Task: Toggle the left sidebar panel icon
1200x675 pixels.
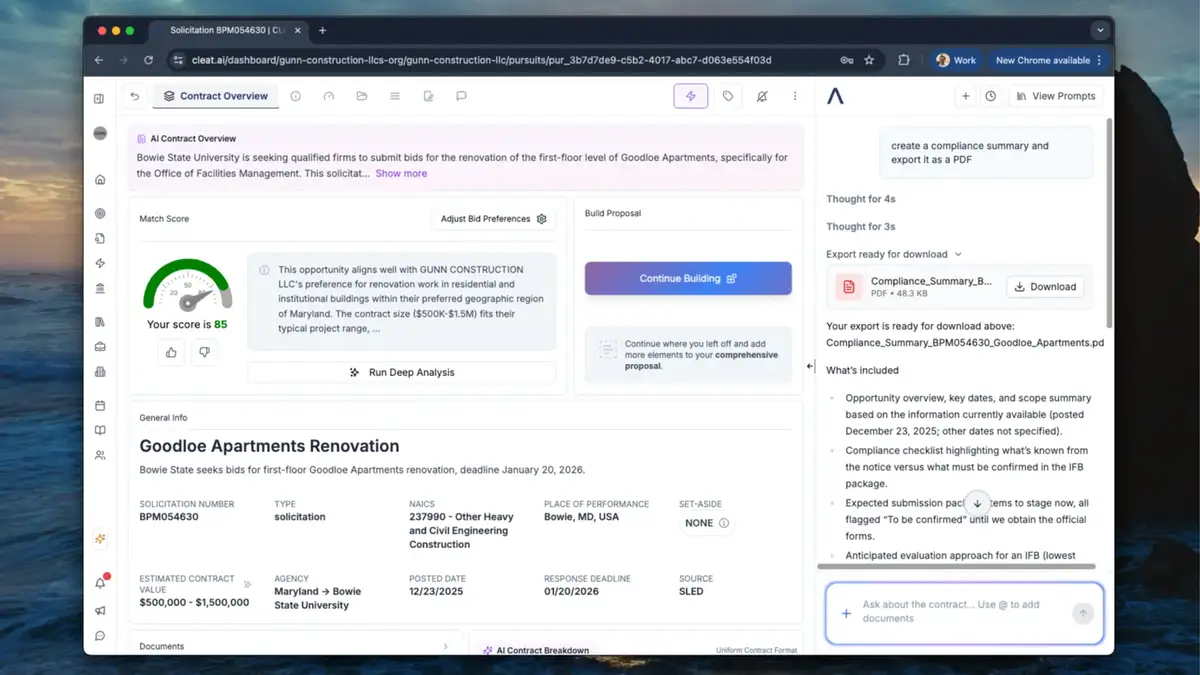Action: pyautogui.click(x=99, y=98)
